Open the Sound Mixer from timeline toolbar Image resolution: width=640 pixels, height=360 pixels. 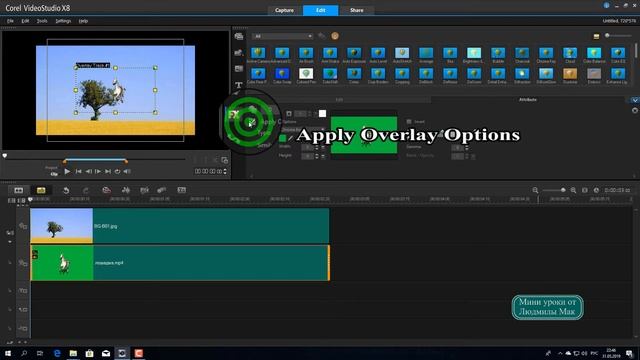[x=126, y=190]
